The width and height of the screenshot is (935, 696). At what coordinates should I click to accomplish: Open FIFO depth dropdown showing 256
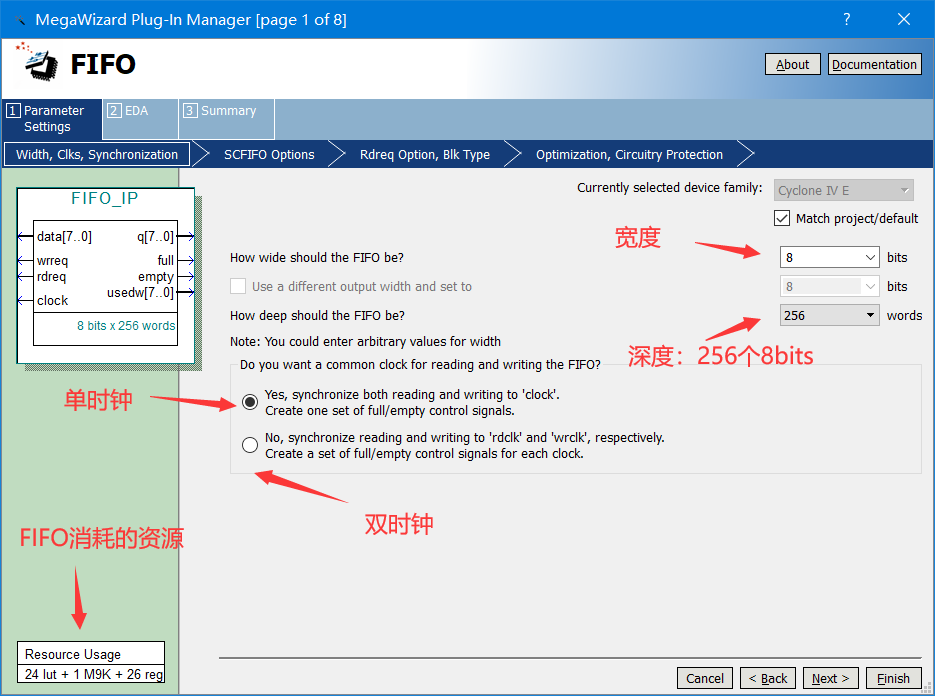(x=829, y=315)
